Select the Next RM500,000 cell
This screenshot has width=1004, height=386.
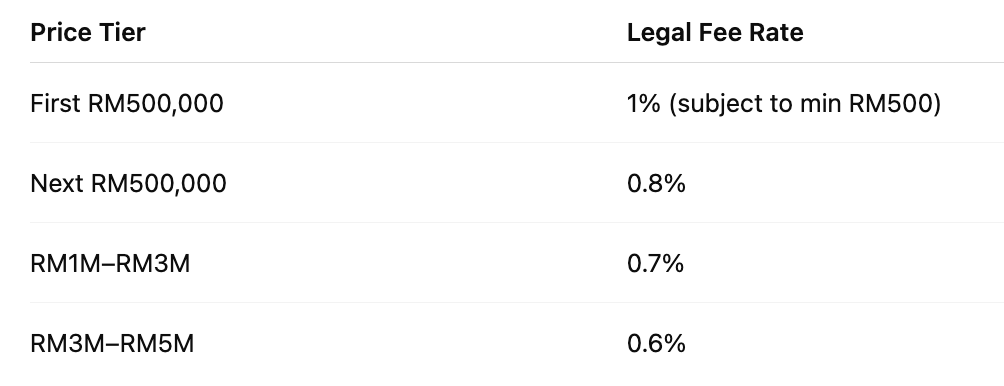pyautogui.click(x=128, y=184)
